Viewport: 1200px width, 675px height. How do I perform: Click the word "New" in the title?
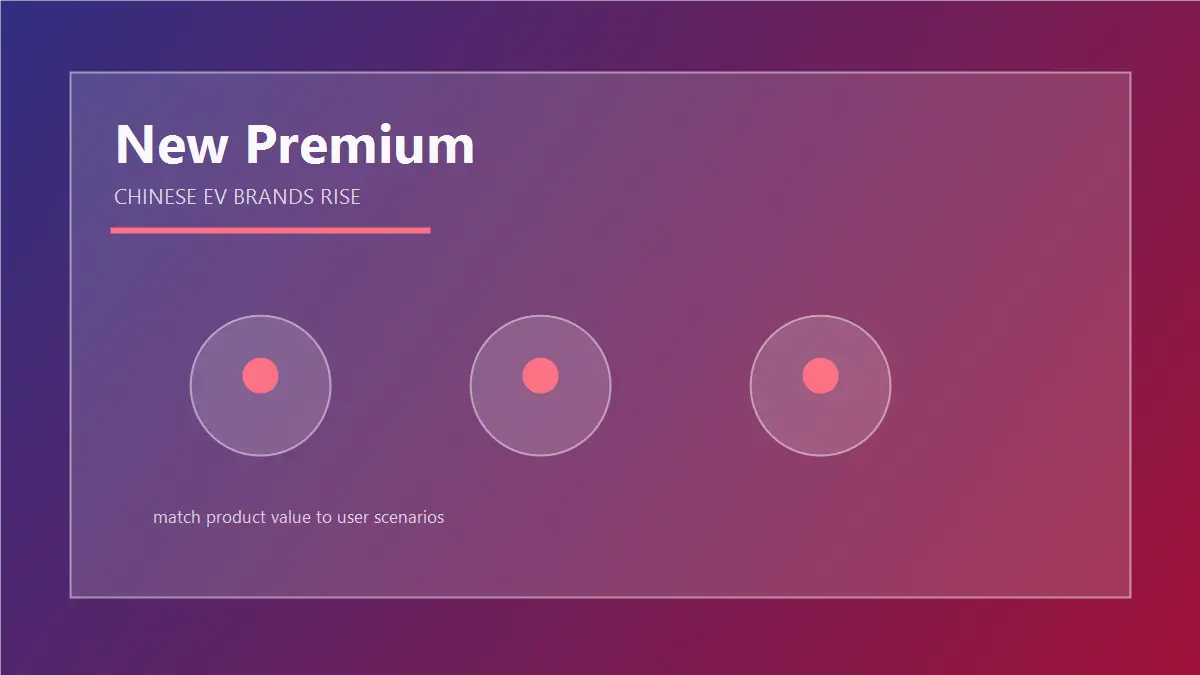tap(172, 145)
